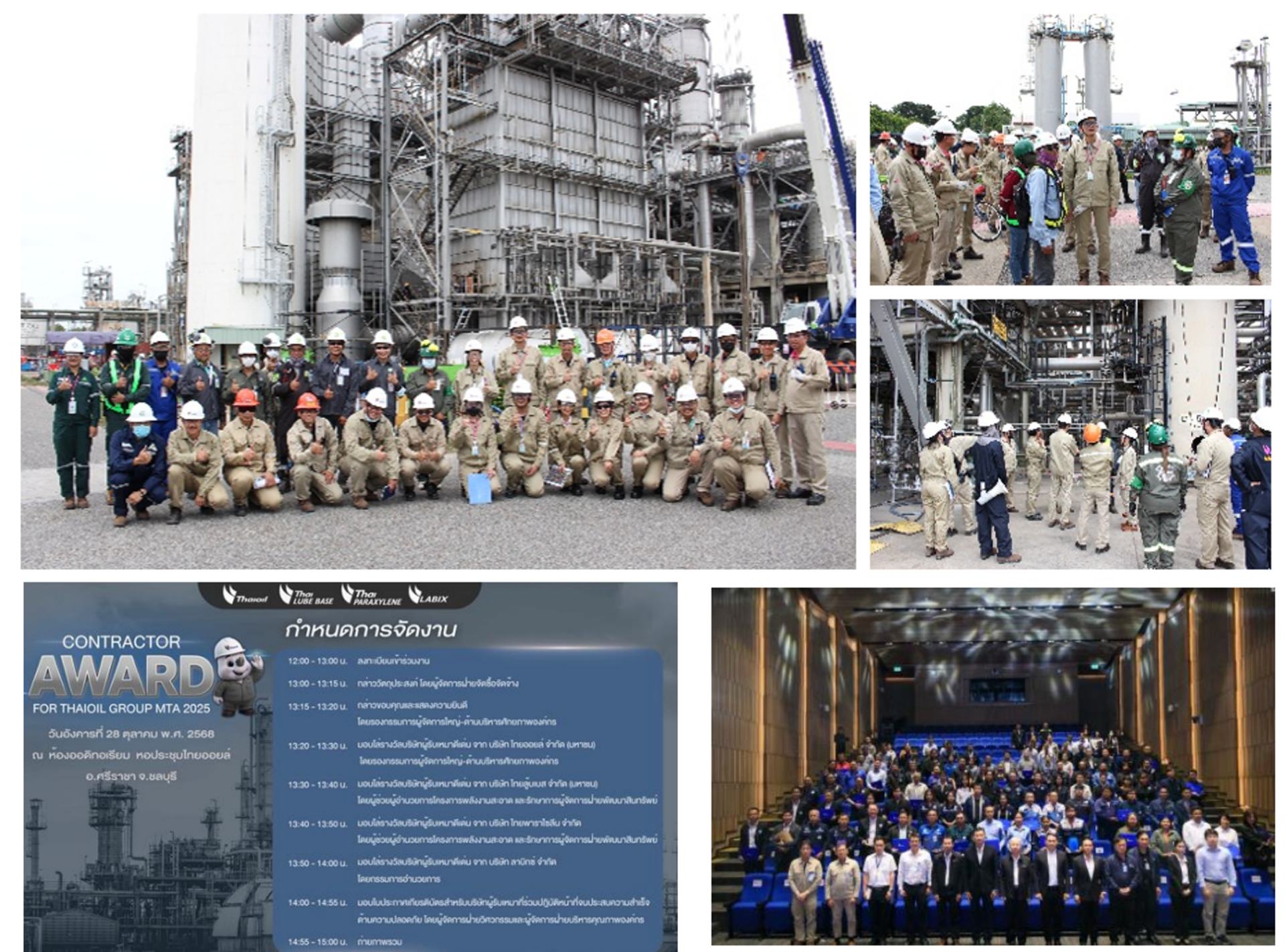This screenshot has width=1285, height=952.
Task: Click the LABIX logo
Action: point(428,595)
